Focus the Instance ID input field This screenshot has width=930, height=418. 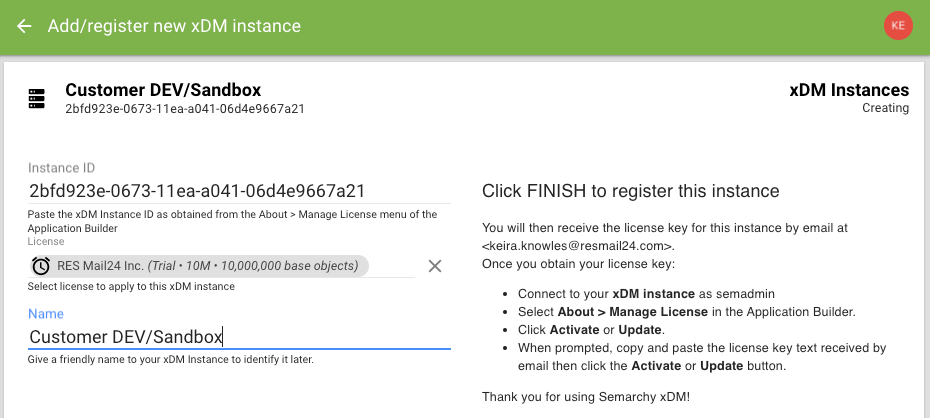[239, 191]
